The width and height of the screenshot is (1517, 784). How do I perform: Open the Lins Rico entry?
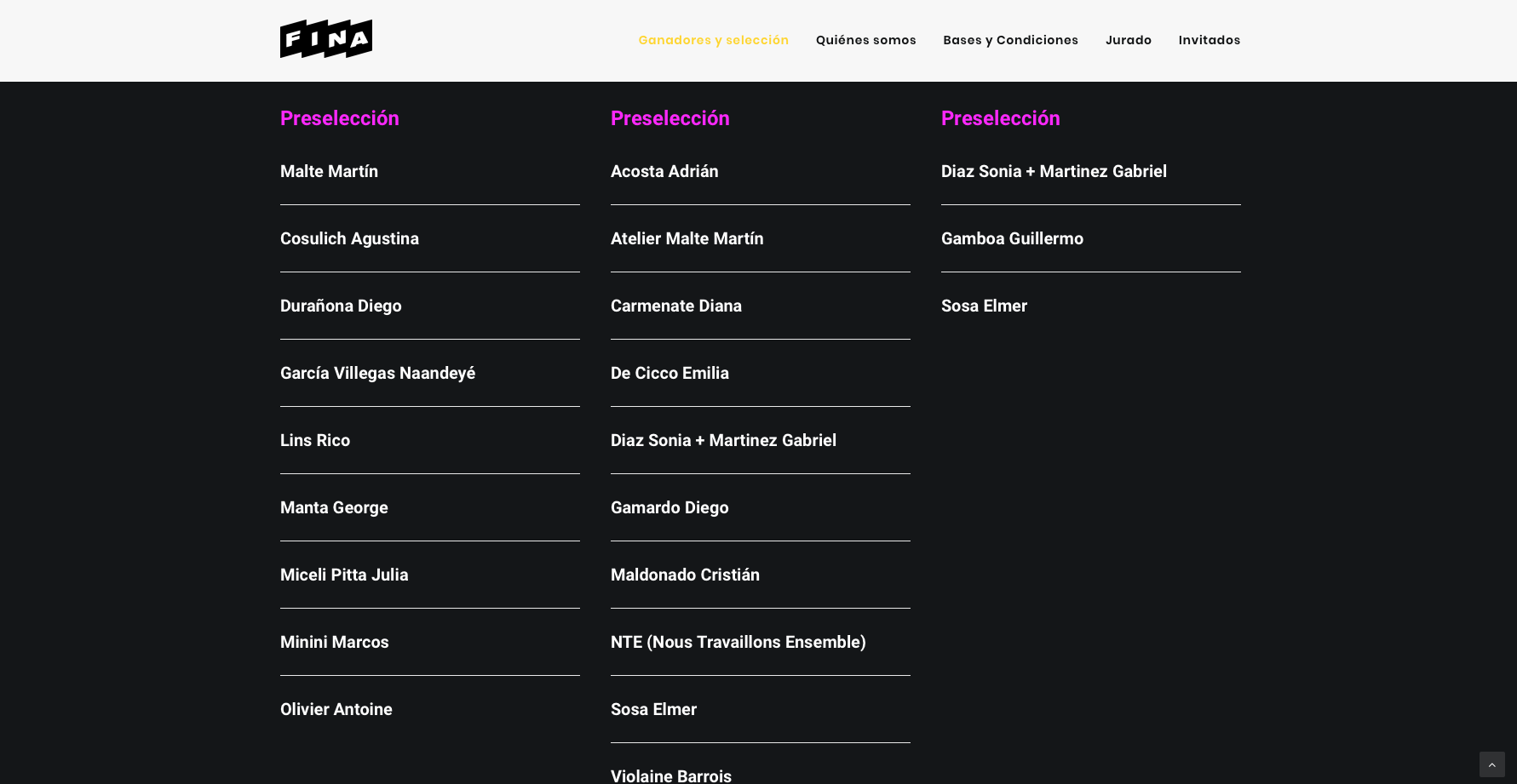[315, 440]
